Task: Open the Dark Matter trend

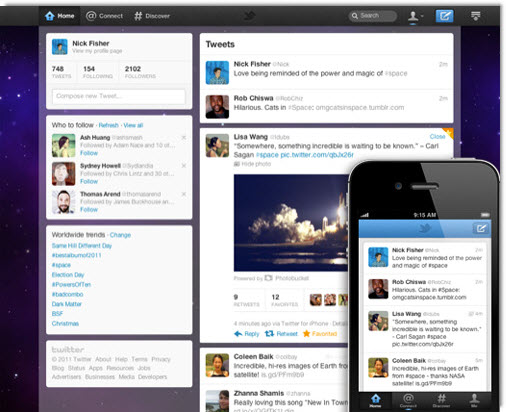Action: coord(66,304)
